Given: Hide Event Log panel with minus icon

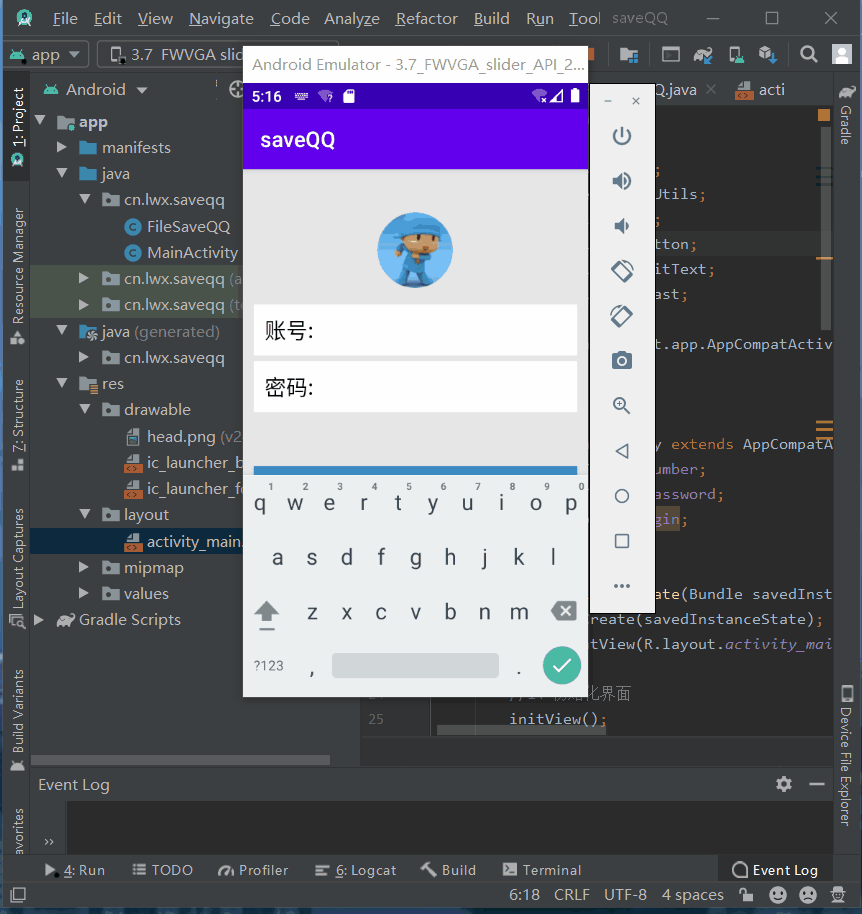Looking at the screenshot, I should point(817,784).
